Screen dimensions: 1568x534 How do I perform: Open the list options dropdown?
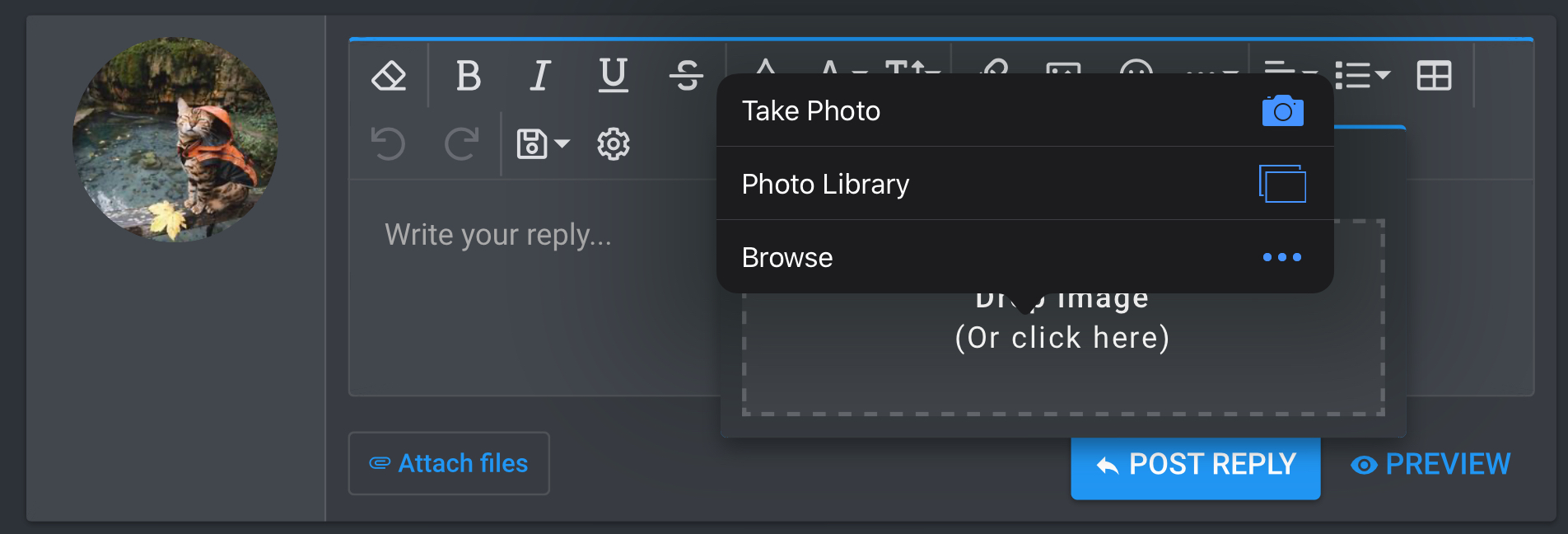point(1363,76)
